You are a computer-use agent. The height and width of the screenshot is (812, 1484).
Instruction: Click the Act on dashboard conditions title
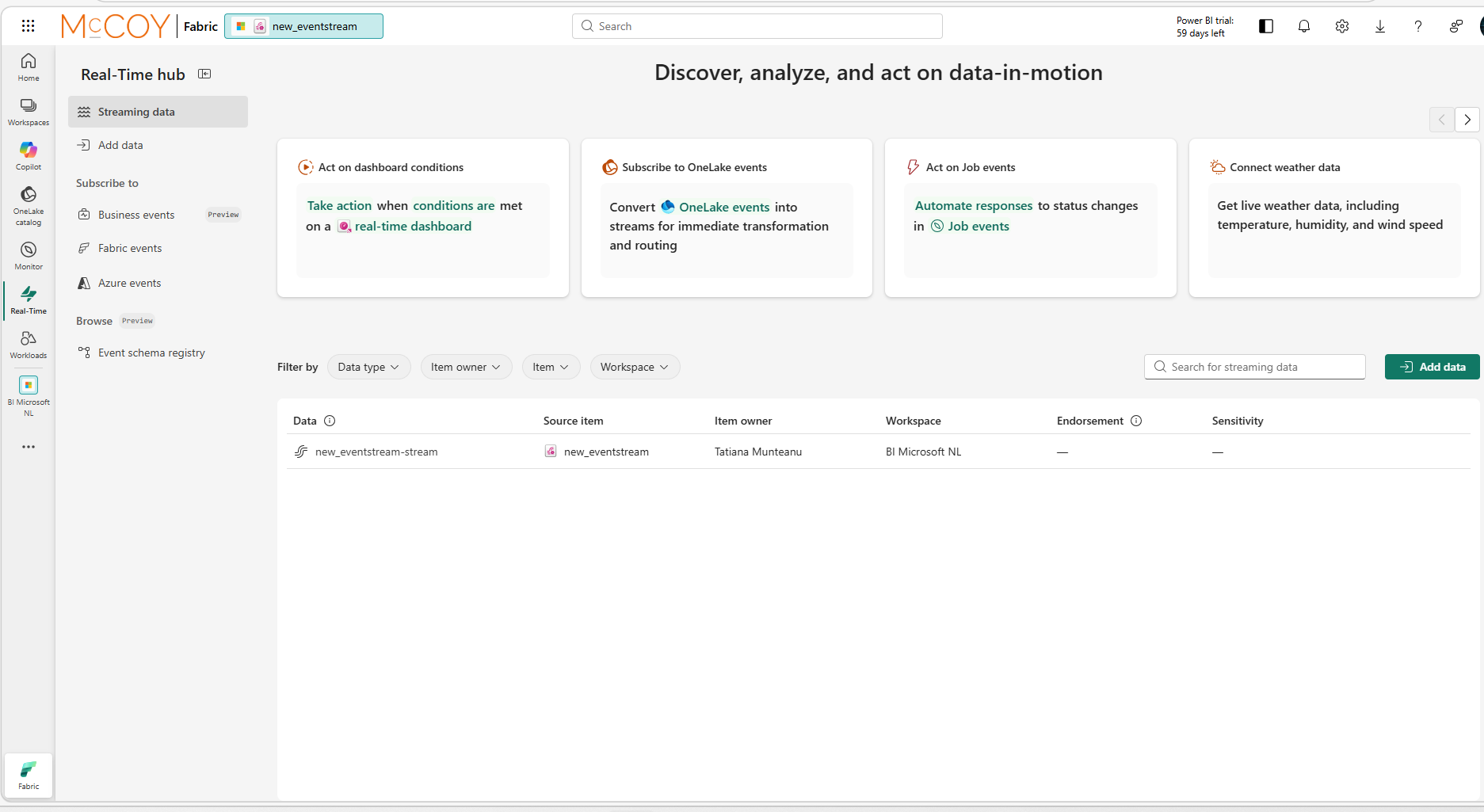click(x=391, y=167)
